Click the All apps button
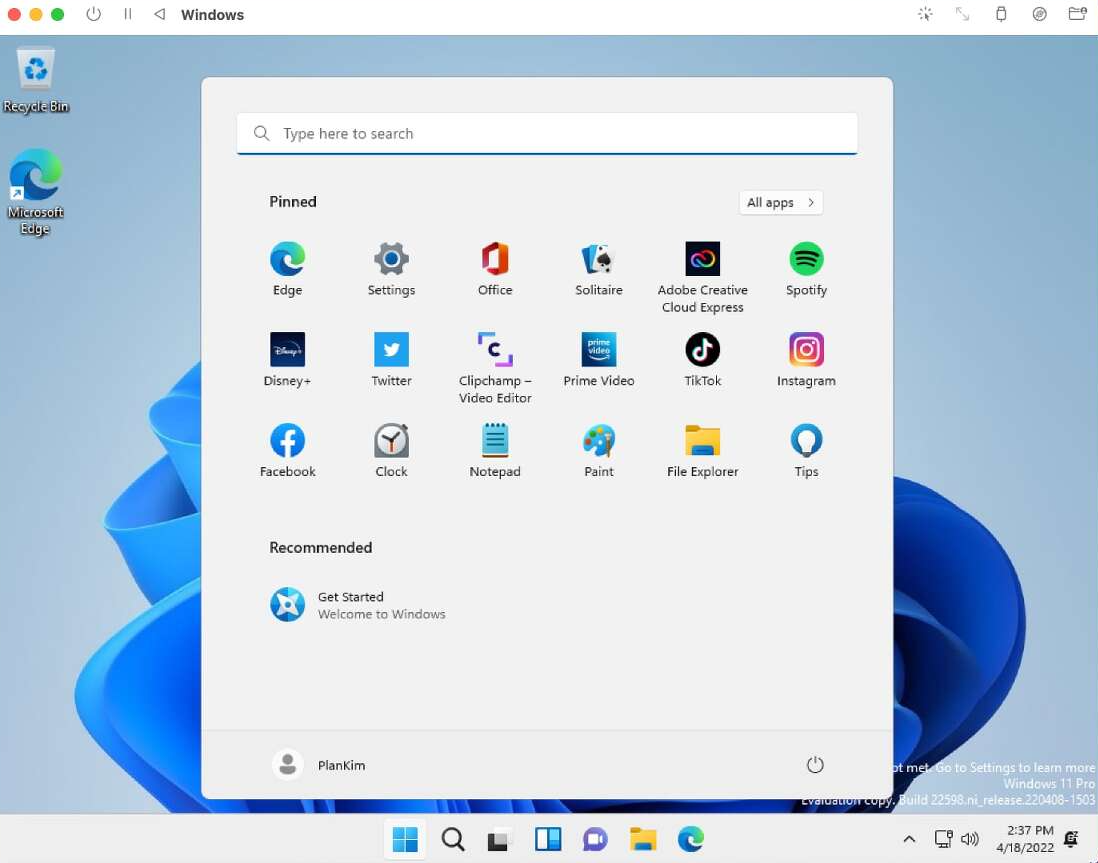Image resolution: width=1098 pixels, height=863 pixels. pos(780,202)
